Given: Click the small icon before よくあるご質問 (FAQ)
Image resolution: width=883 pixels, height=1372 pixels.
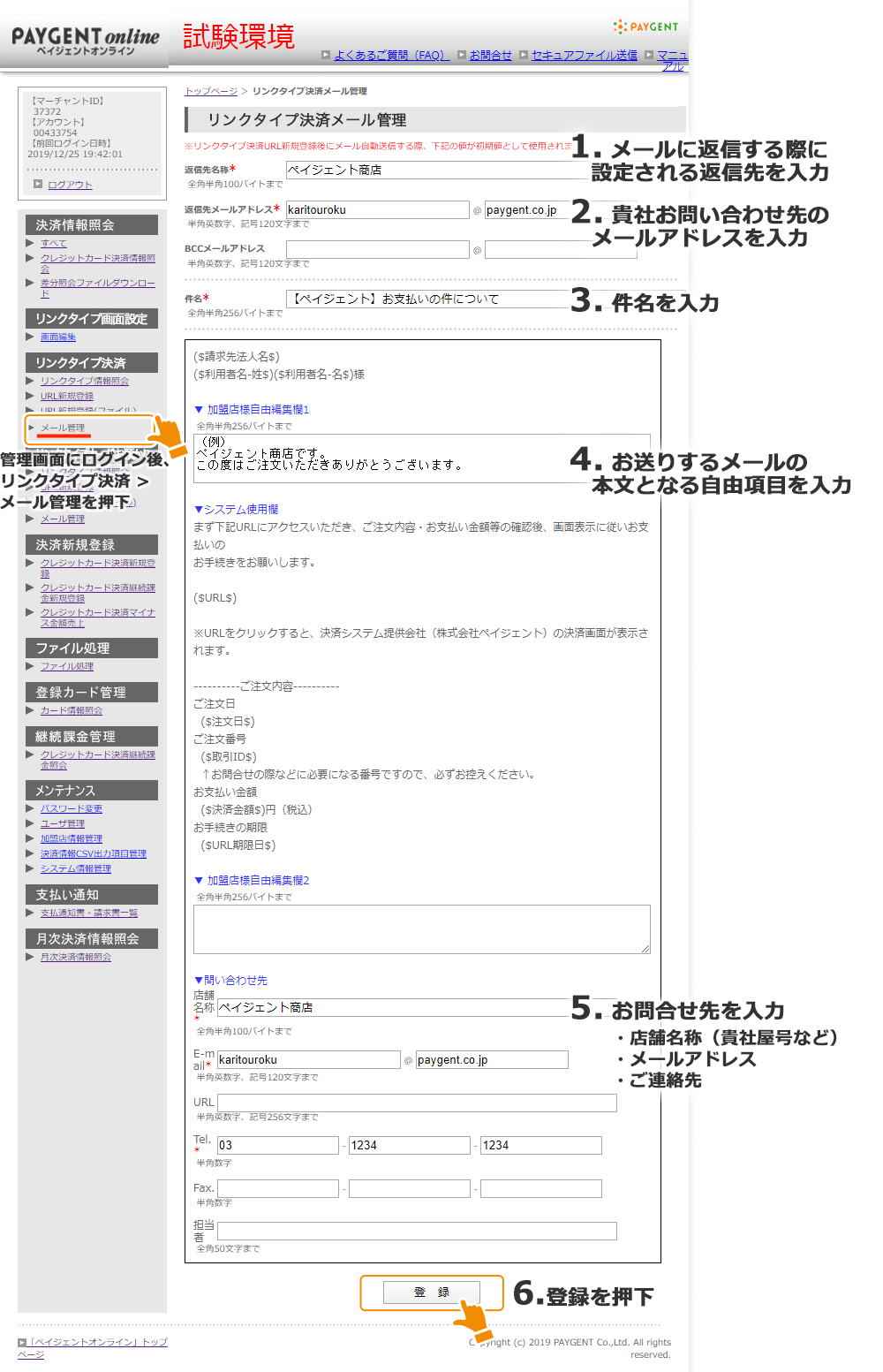Looking at the screenshot, I should (326, 55).
